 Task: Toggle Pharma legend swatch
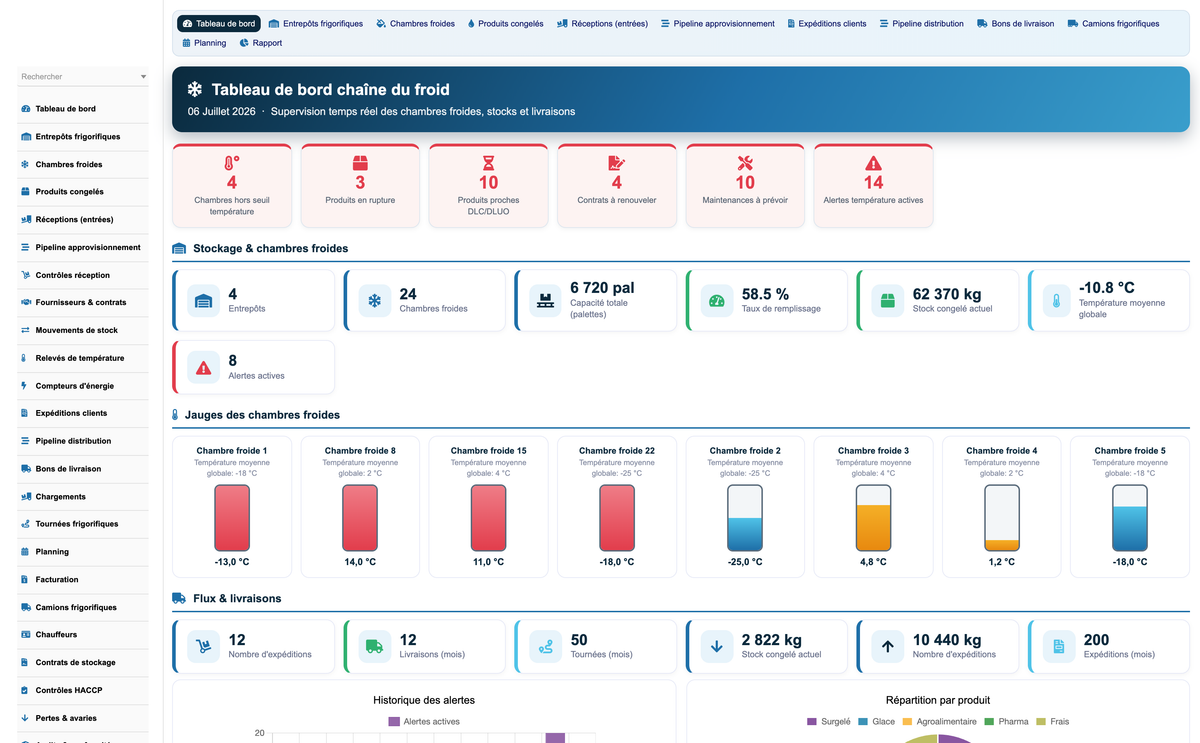[990, 721]
